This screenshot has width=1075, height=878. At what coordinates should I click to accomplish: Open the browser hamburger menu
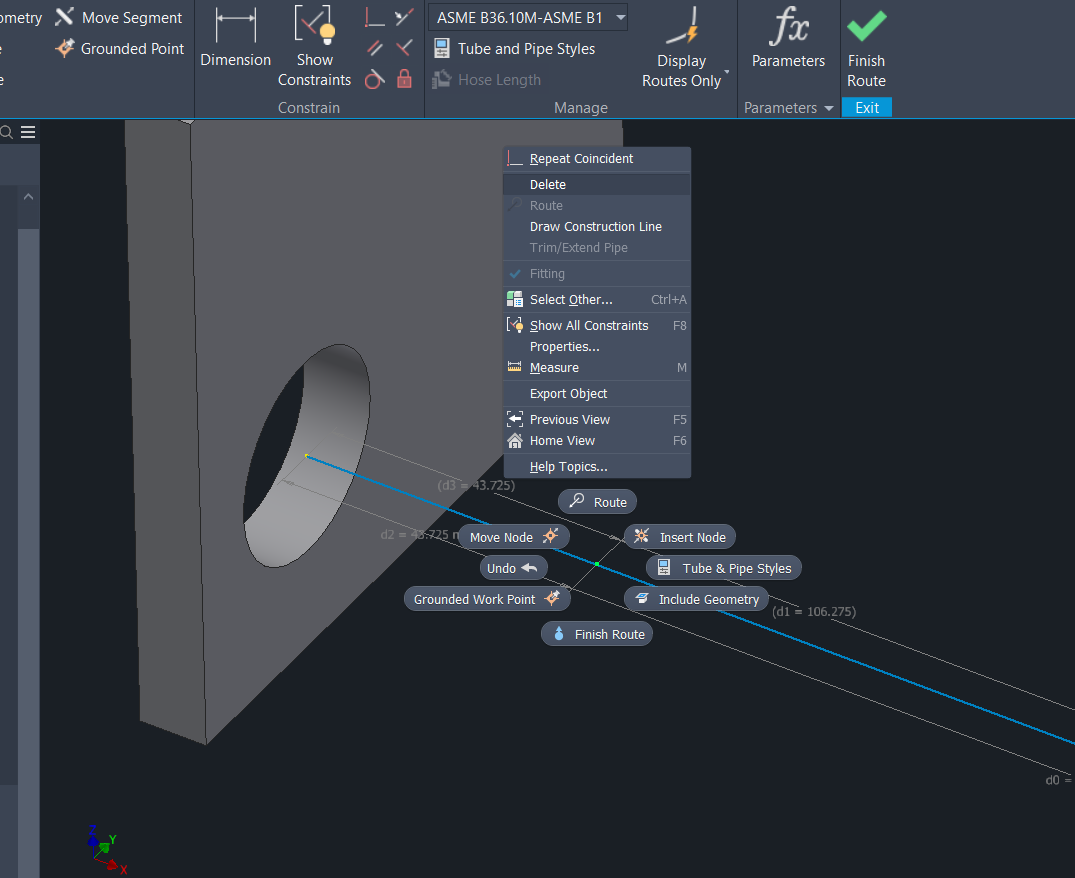[28, 131]
